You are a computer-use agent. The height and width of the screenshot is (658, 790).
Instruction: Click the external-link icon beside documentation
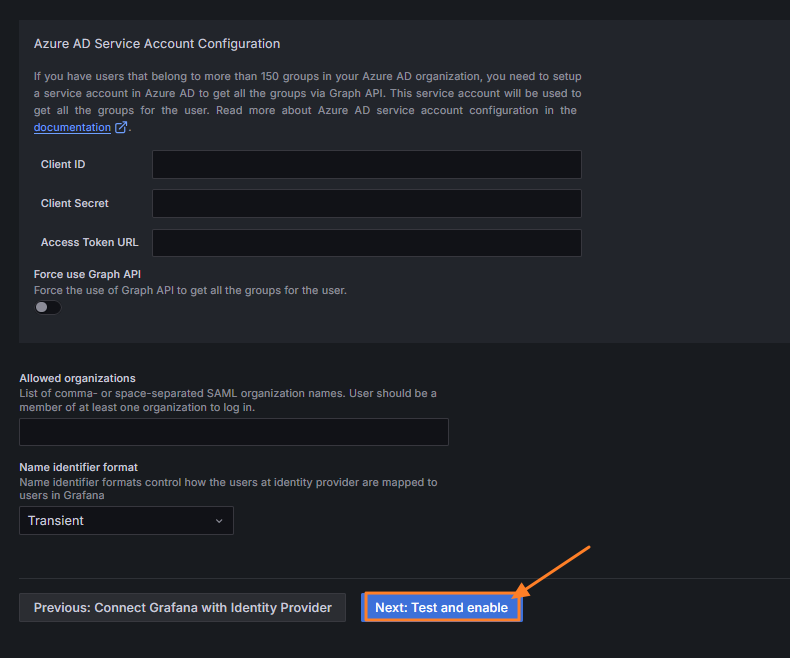pyautogui.click(x=122, y=128)
